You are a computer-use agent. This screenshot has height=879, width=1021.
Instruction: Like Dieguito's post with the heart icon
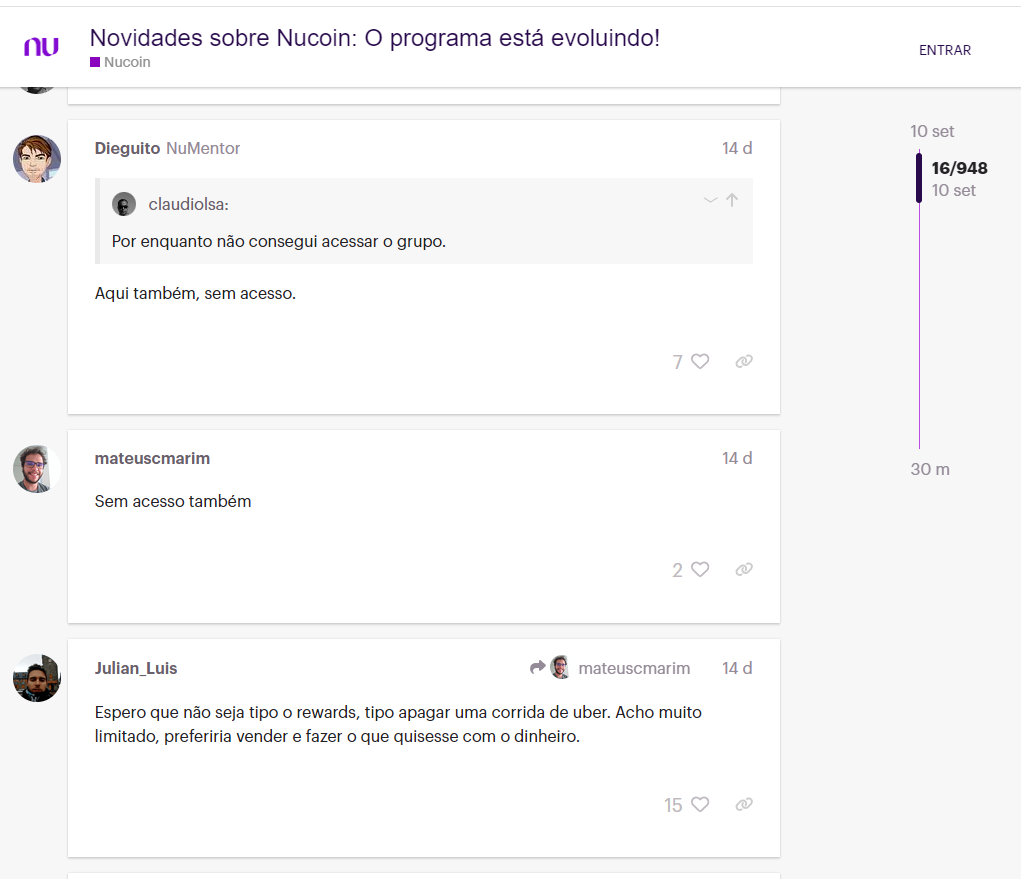[x=700, y=361]
